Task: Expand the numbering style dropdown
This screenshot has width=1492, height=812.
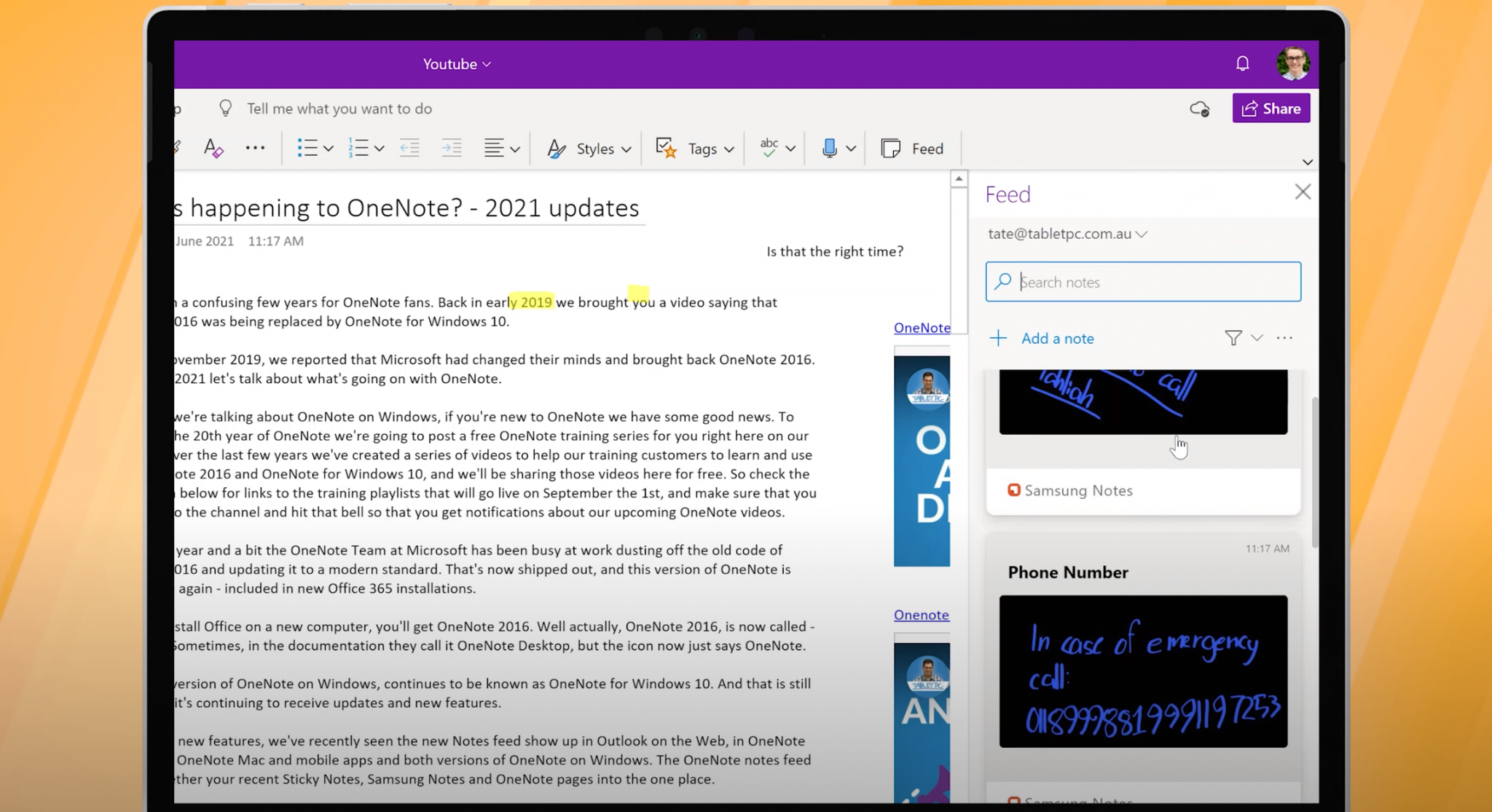Action: click(x=379, y=149)
